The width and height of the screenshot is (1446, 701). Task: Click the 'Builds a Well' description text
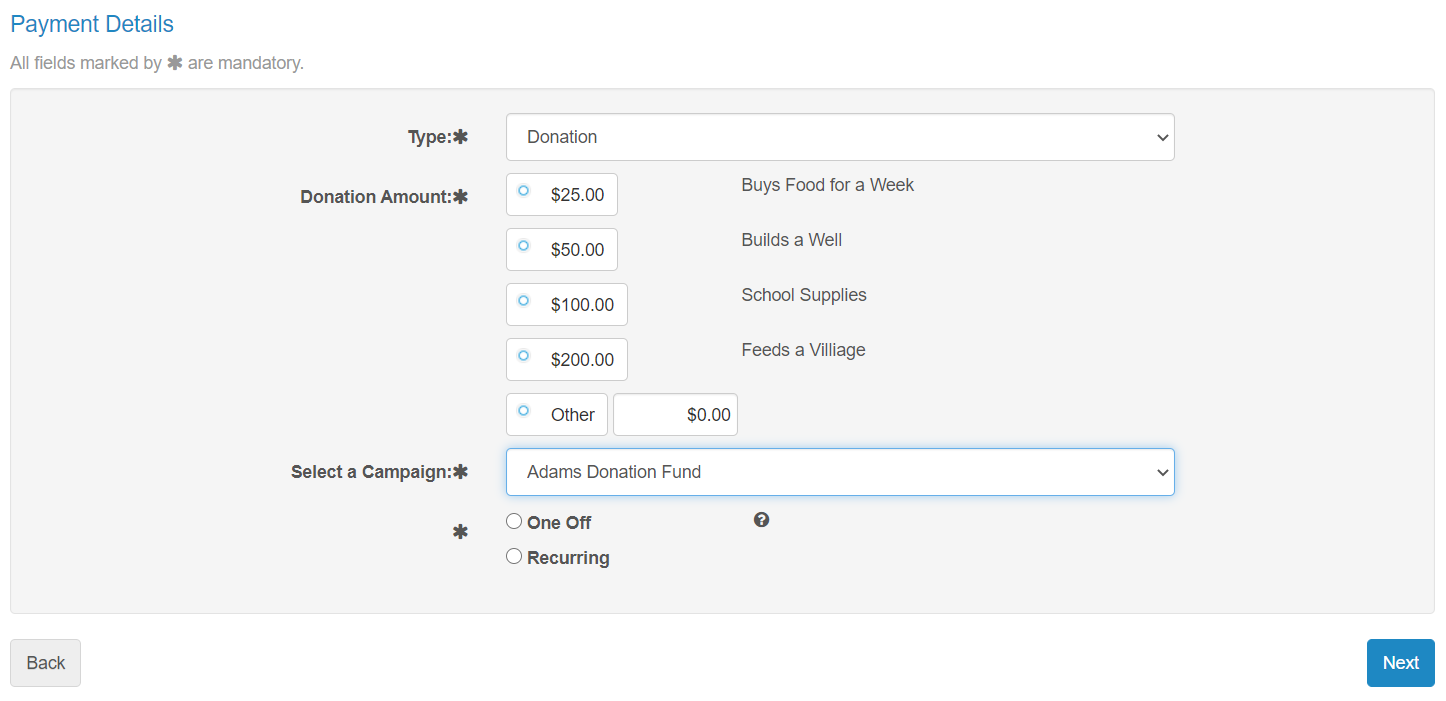(x=791, y=240)
